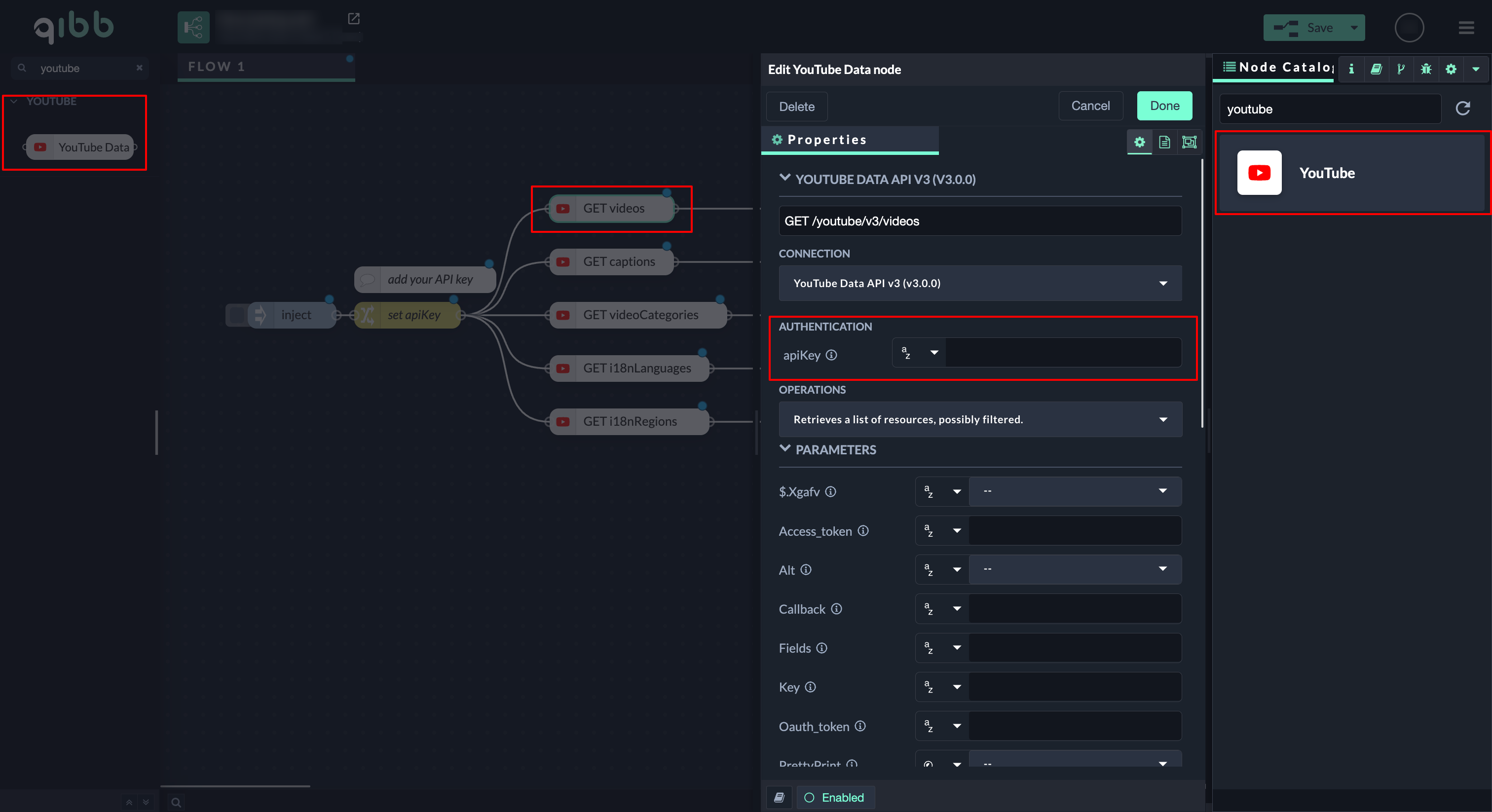Screen dimensions: 1492x812
Task: Open the git branch history icon
Action: pos(1401,69)
